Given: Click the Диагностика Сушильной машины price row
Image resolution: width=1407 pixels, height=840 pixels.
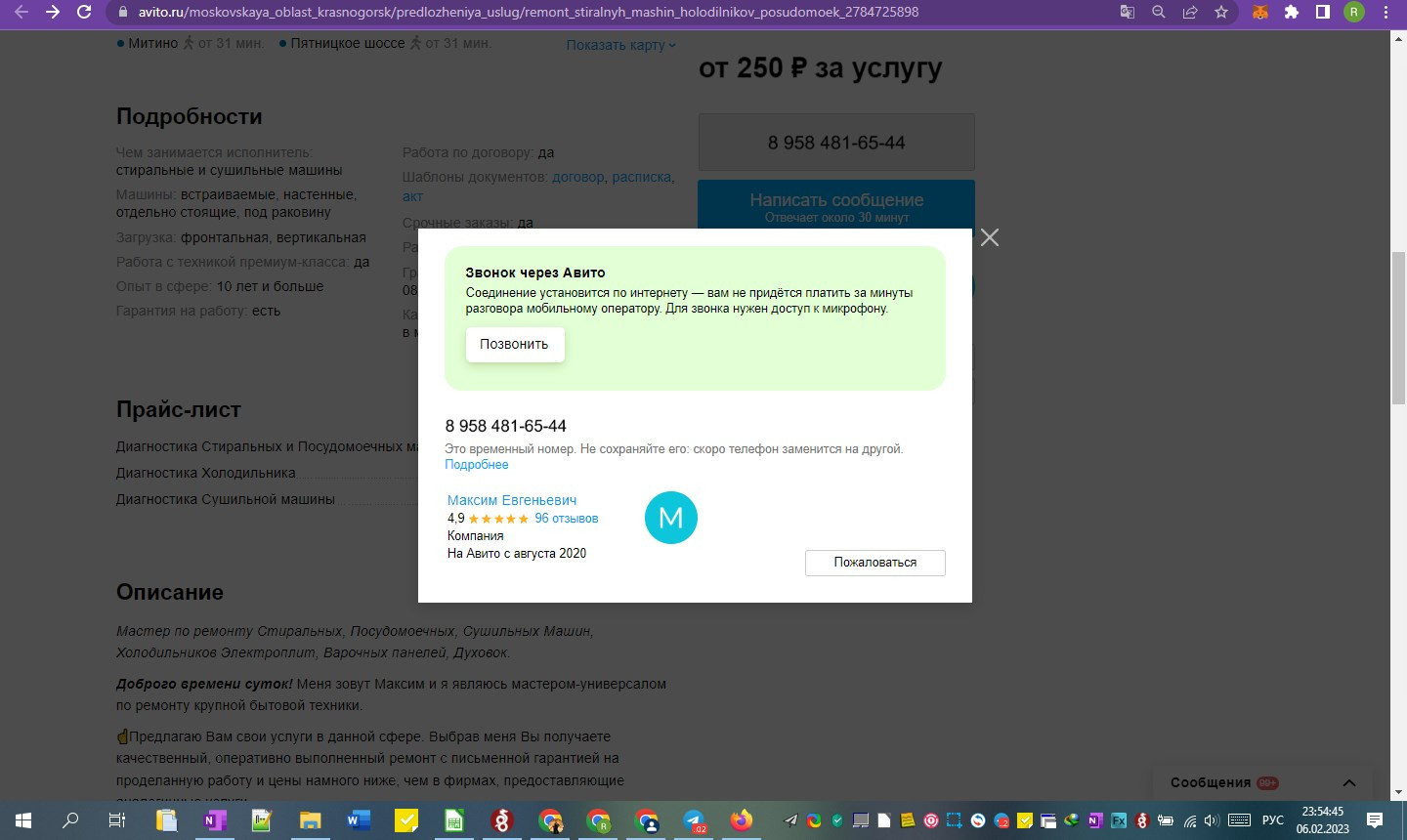Looking at the screenshot, I should pos(226,499).
